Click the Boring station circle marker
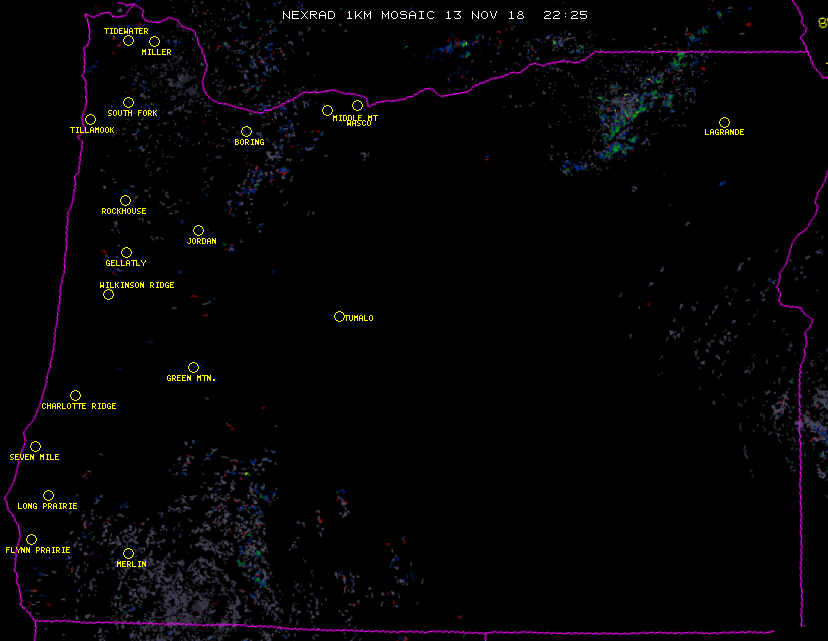The image size is (828, 641). [246, 131]
